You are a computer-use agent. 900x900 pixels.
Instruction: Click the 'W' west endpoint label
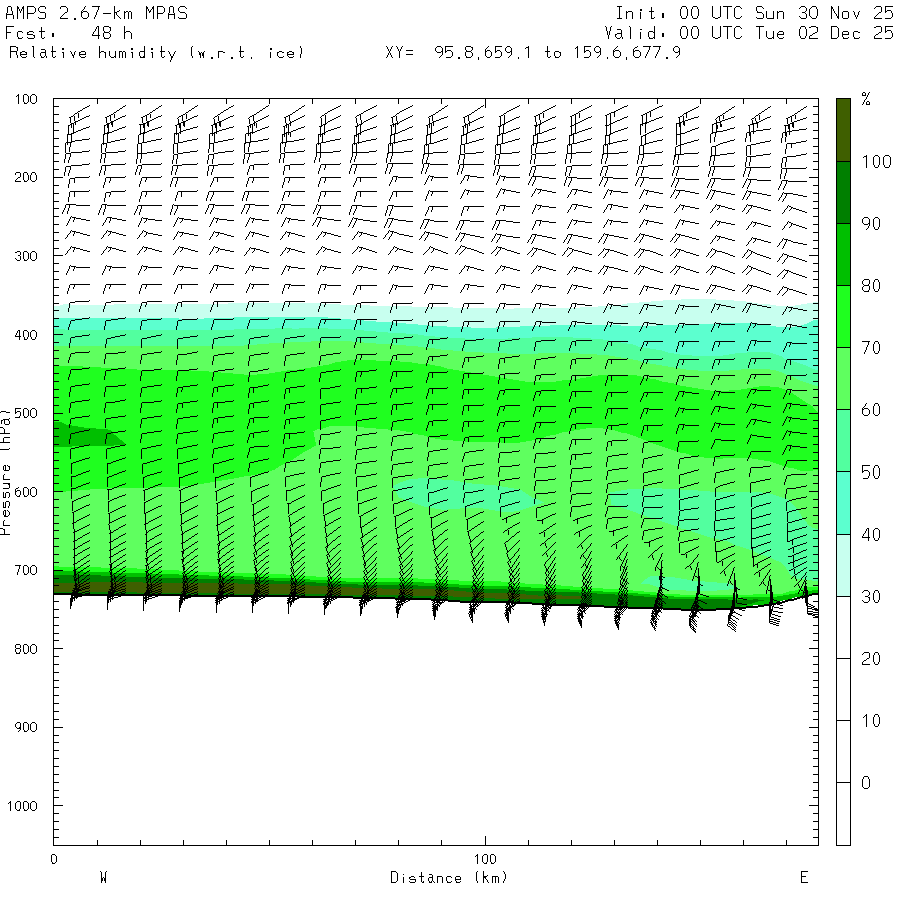[x=103, y=878]
